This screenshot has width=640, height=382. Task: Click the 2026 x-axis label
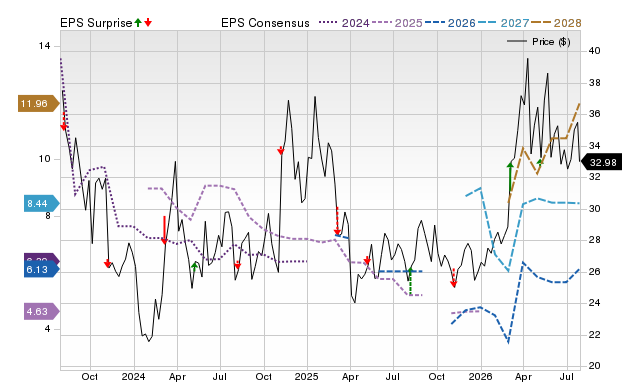pos(480,376)
